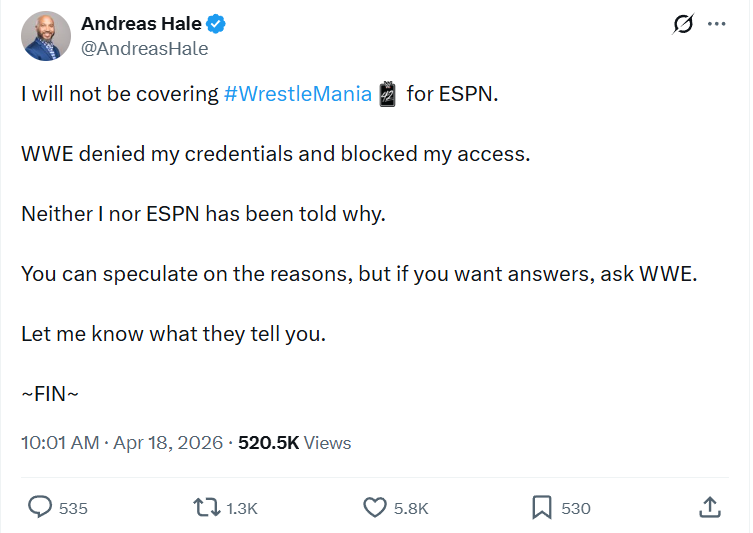Open the #WrestleMania hashtag link
This screenshot has width=753, height=533.
tap(298, 94)
